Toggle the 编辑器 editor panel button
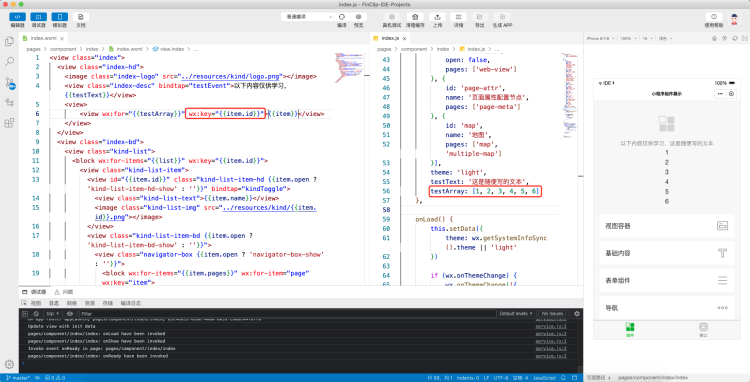 (x=17, y=17)
